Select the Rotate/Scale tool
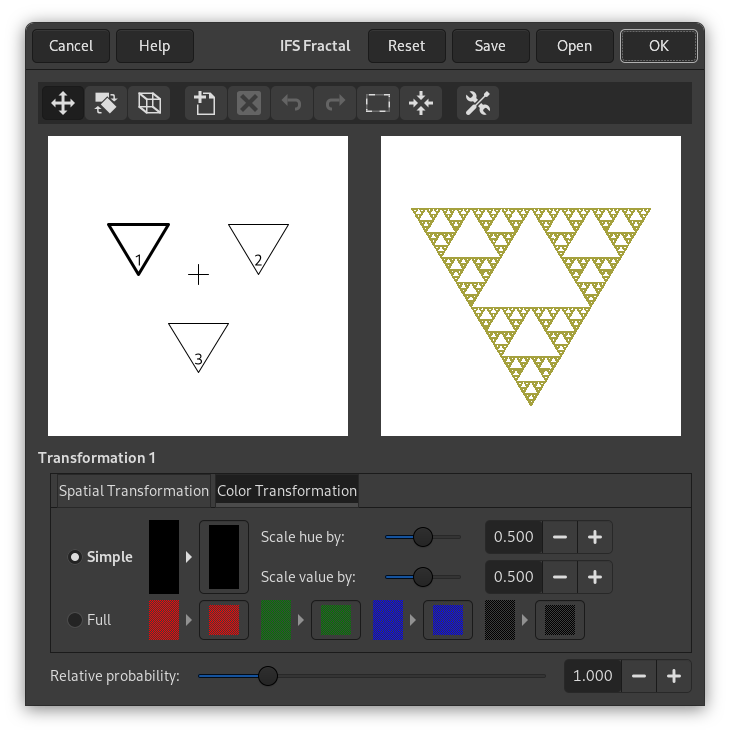 (106, 103)
